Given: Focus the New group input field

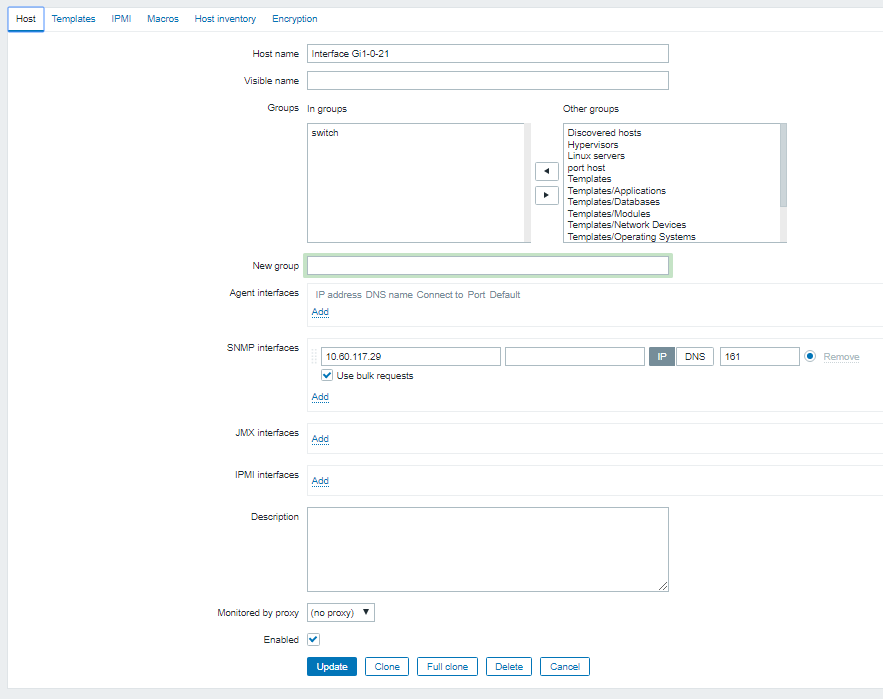Looking at the screenshot, I should click(x=488, y=266).
